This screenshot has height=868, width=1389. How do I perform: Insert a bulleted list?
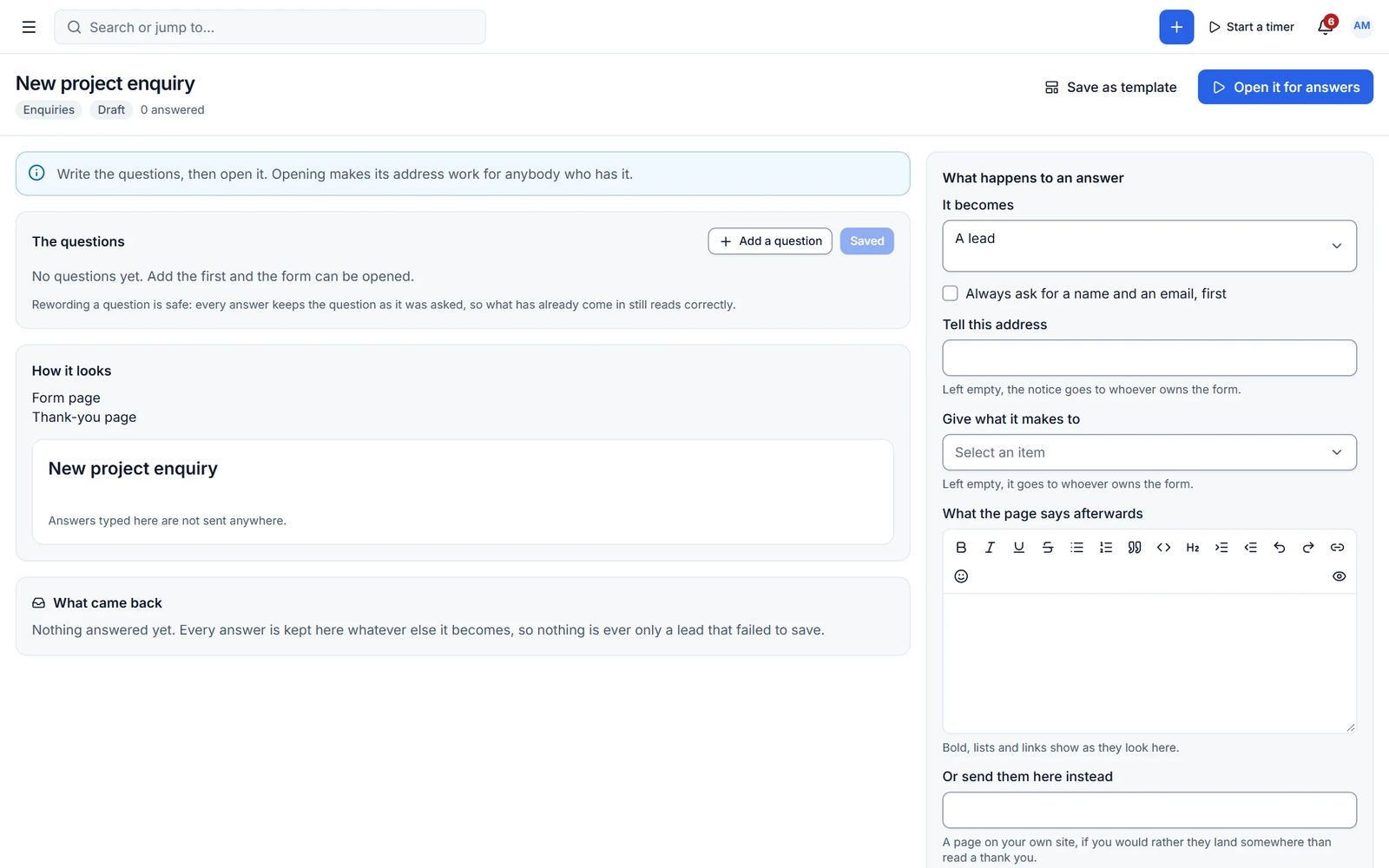tap(1076, 547)
